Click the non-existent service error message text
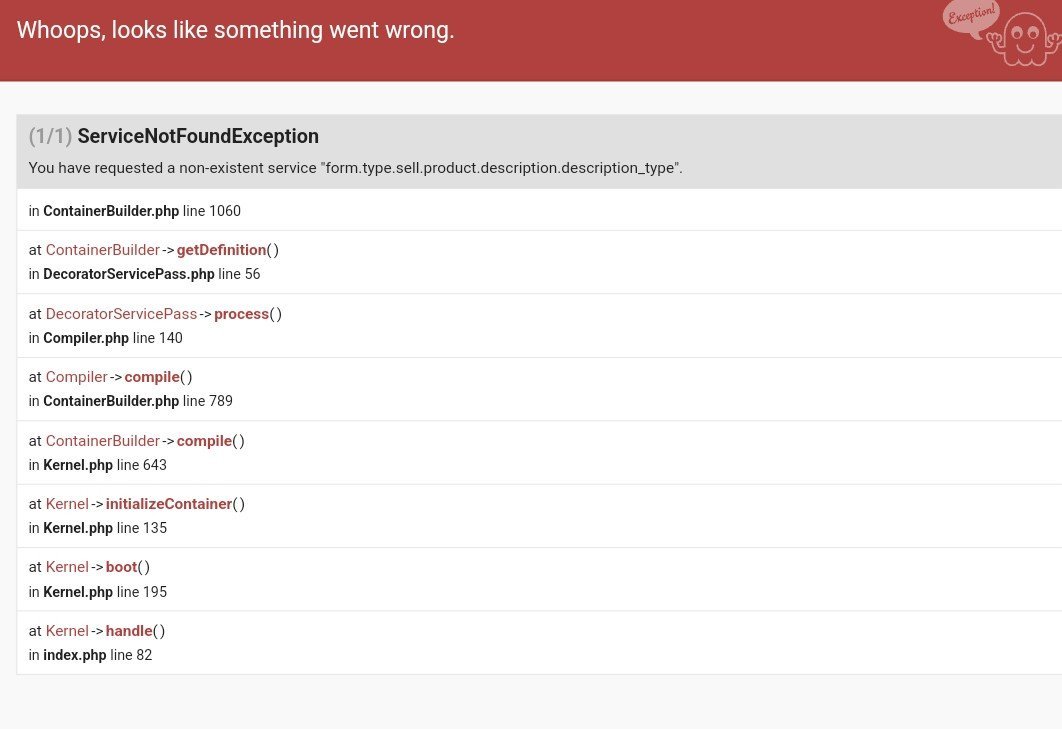This screenshot has height=729, width=1062. point(355,168)
